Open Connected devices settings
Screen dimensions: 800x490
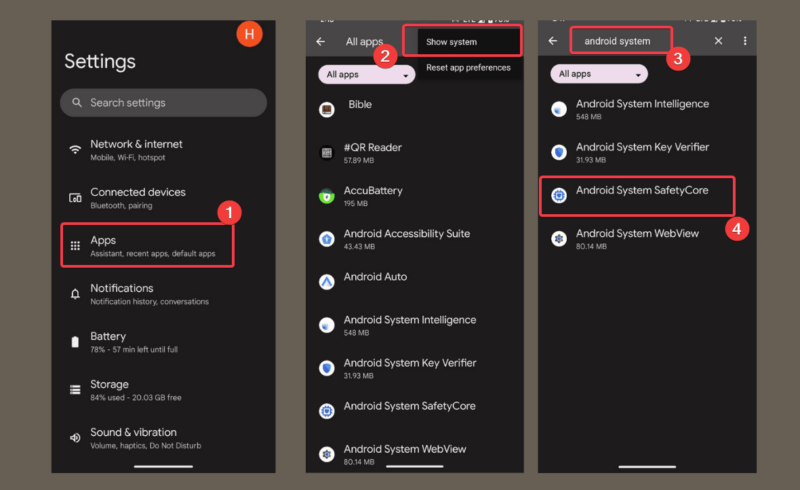click(x=163, y=198)
